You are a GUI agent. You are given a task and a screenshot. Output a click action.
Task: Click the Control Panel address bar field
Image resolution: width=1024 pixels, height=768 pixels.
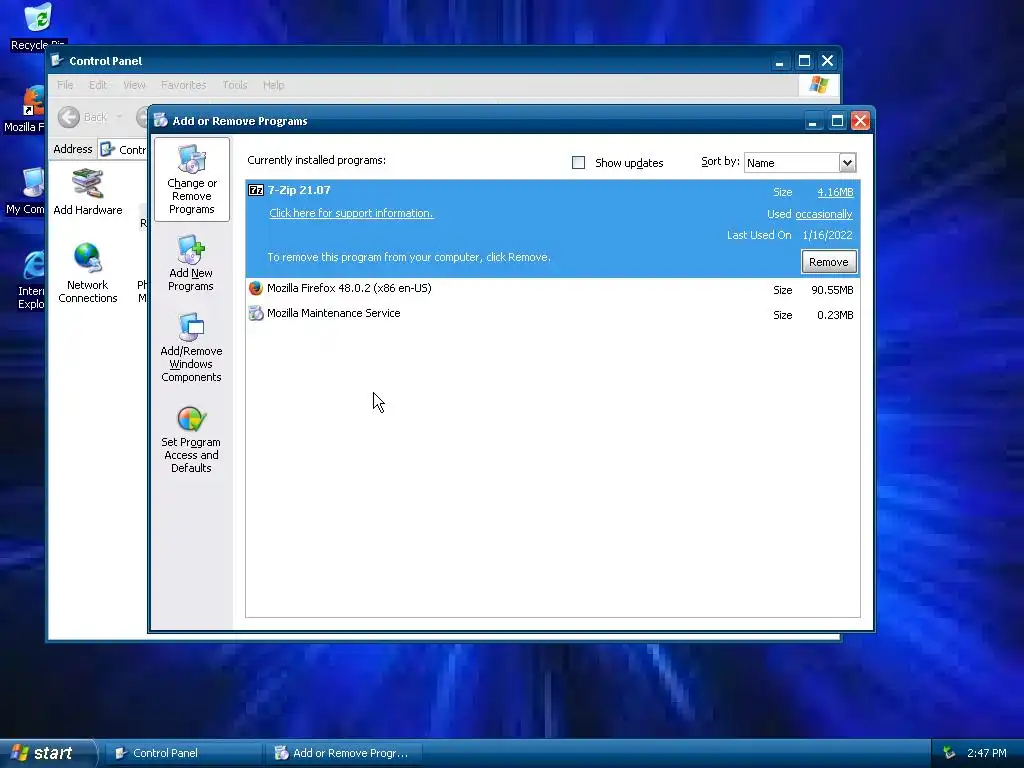point(123,149)
